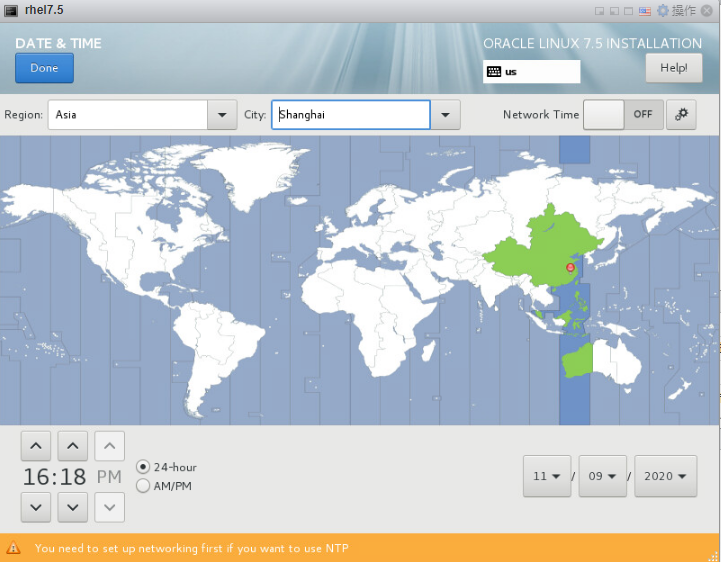Image resolution: width=721 pixels, height=562 pixels.
Task: Open the Region dropdown arrow
Action: tap(222, 115)
